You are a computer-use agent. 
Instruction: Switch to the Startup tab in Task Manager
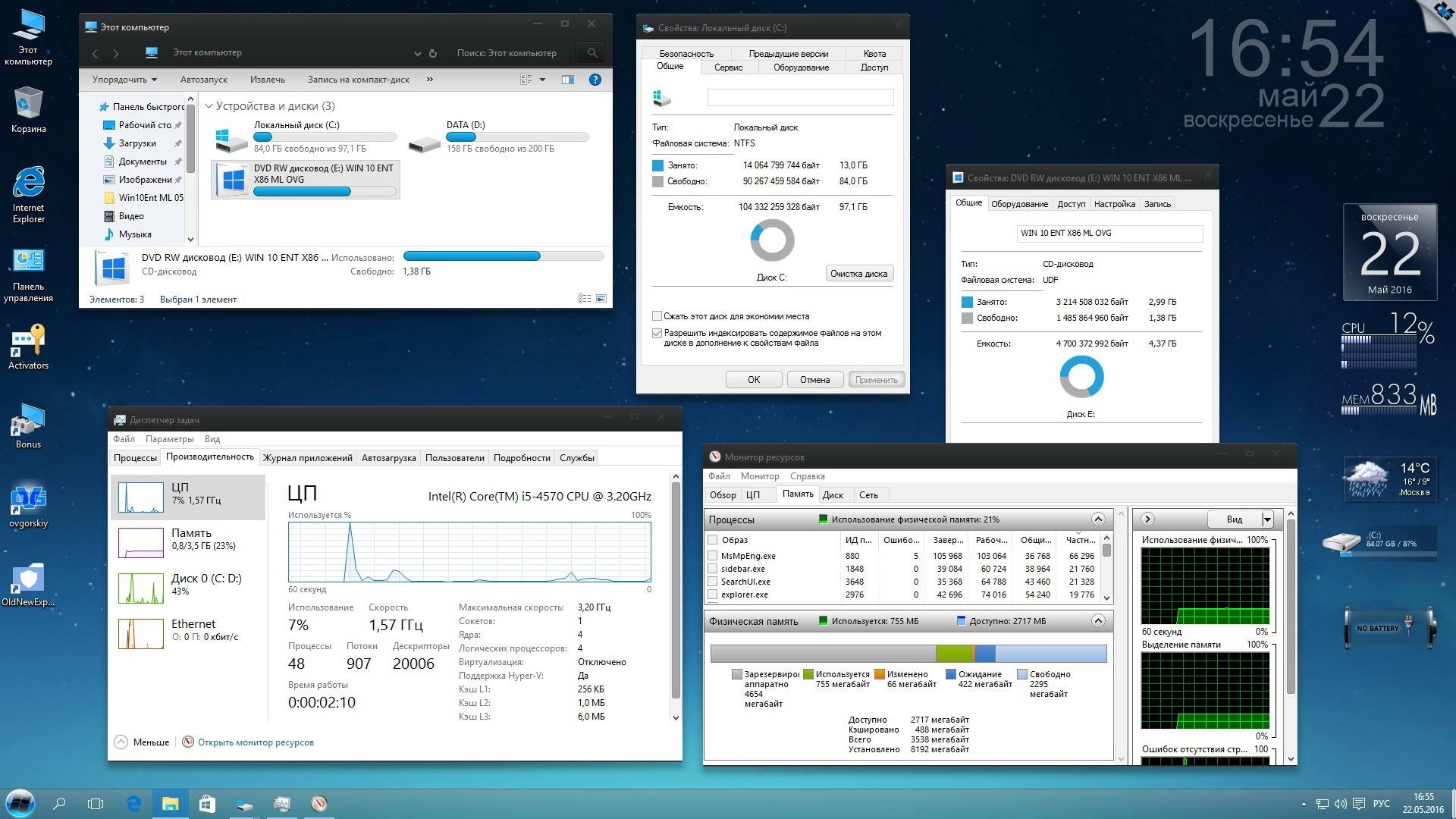(388, 458)
